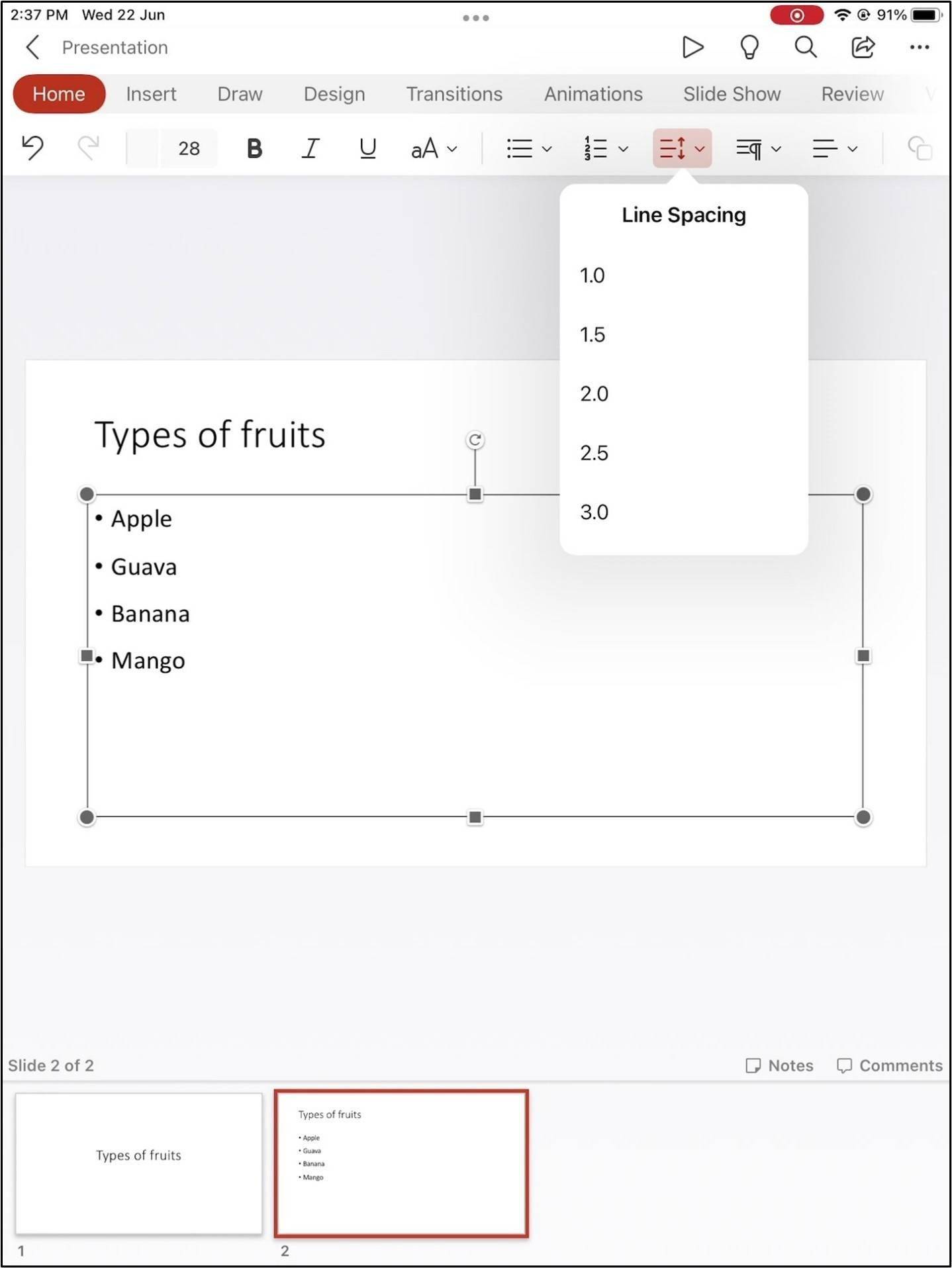Image resolution: width=952 pixels, height=1268 pixels.
Task: Tap the rotate handle above the text box
Action: (x=475, y=440)
